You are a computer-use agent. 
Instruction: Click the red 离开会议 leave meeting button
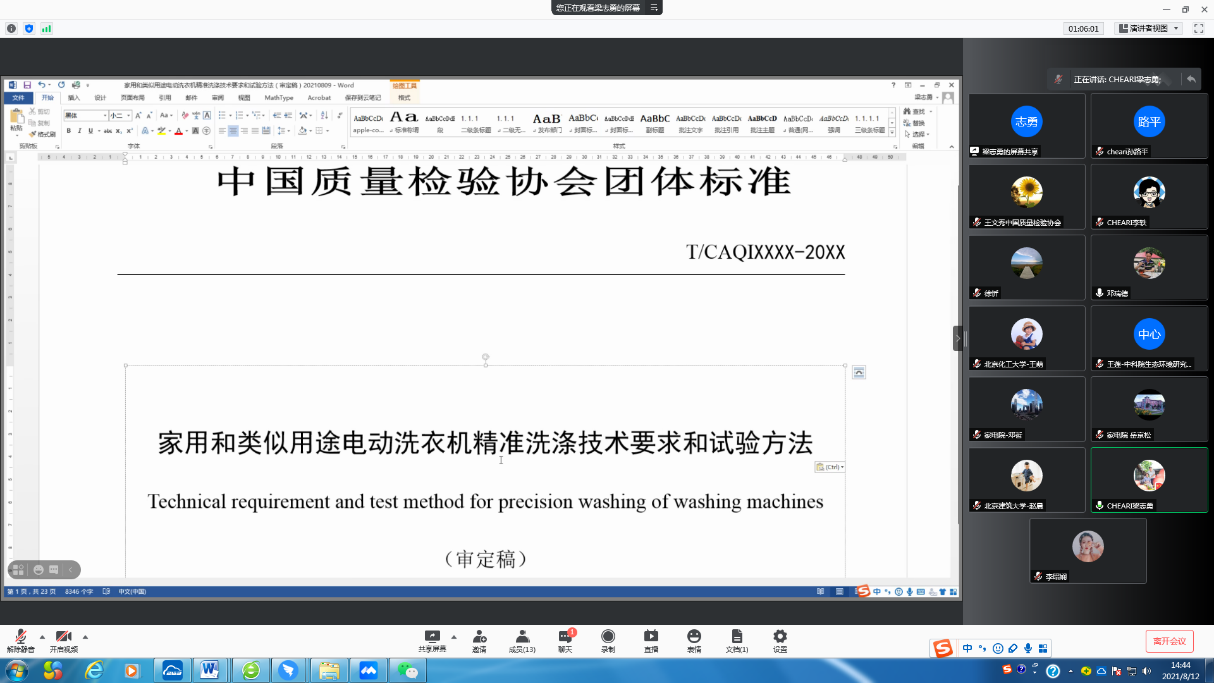pos(1169,641)
